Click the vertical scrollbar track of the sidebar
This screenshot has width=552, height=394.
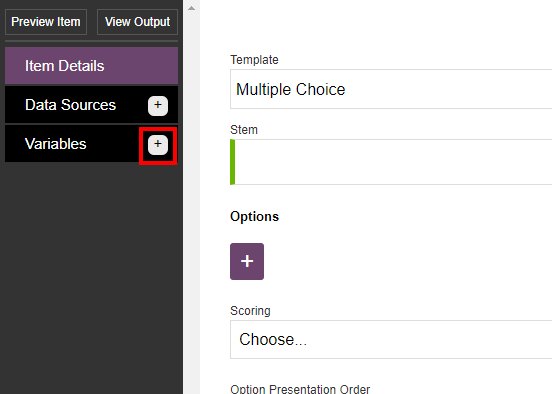point(191,204)
